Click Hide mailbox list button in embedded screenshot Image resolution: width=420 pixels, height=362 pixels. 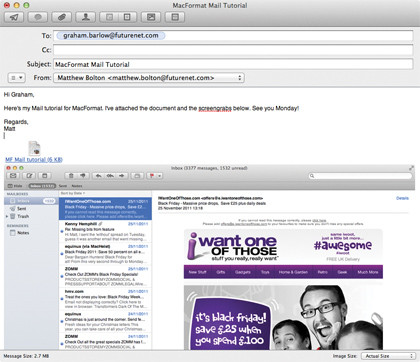15,186
